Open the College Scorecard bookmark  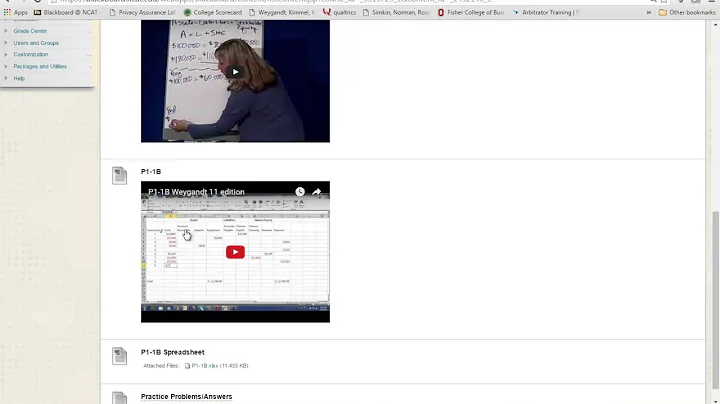[213, 12]
